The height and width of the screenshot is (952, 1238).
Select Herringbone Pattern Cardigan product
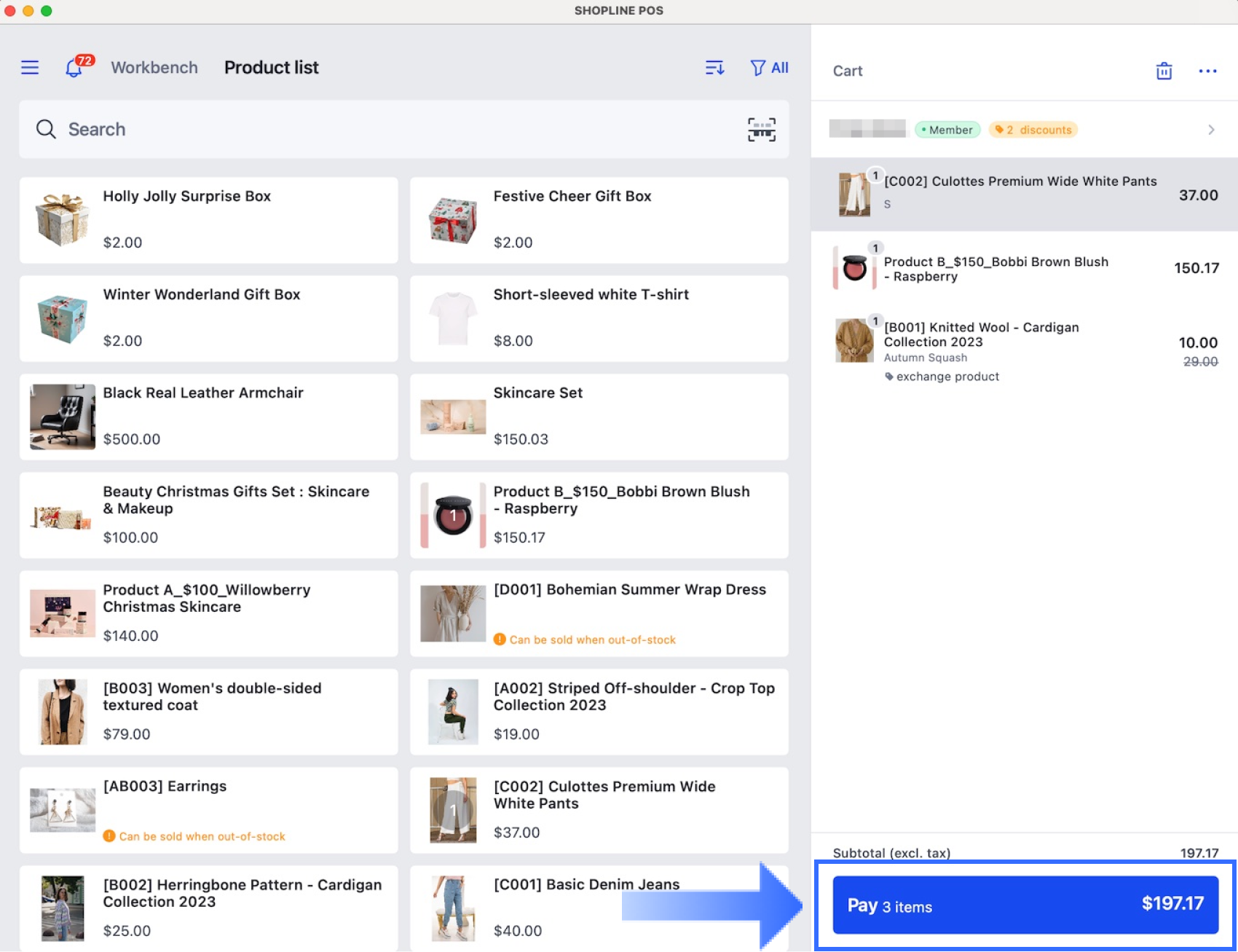coord(209,908)
